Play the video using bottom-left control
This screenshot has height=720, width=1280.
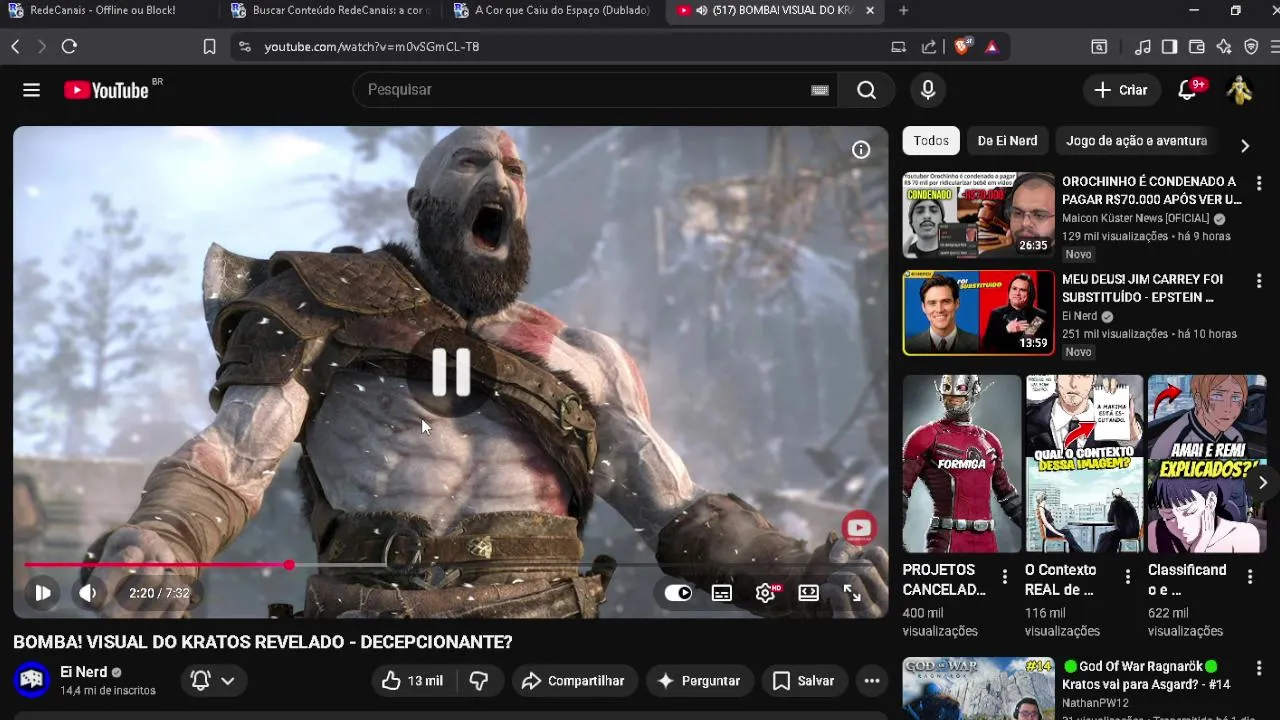click(43, 593)
